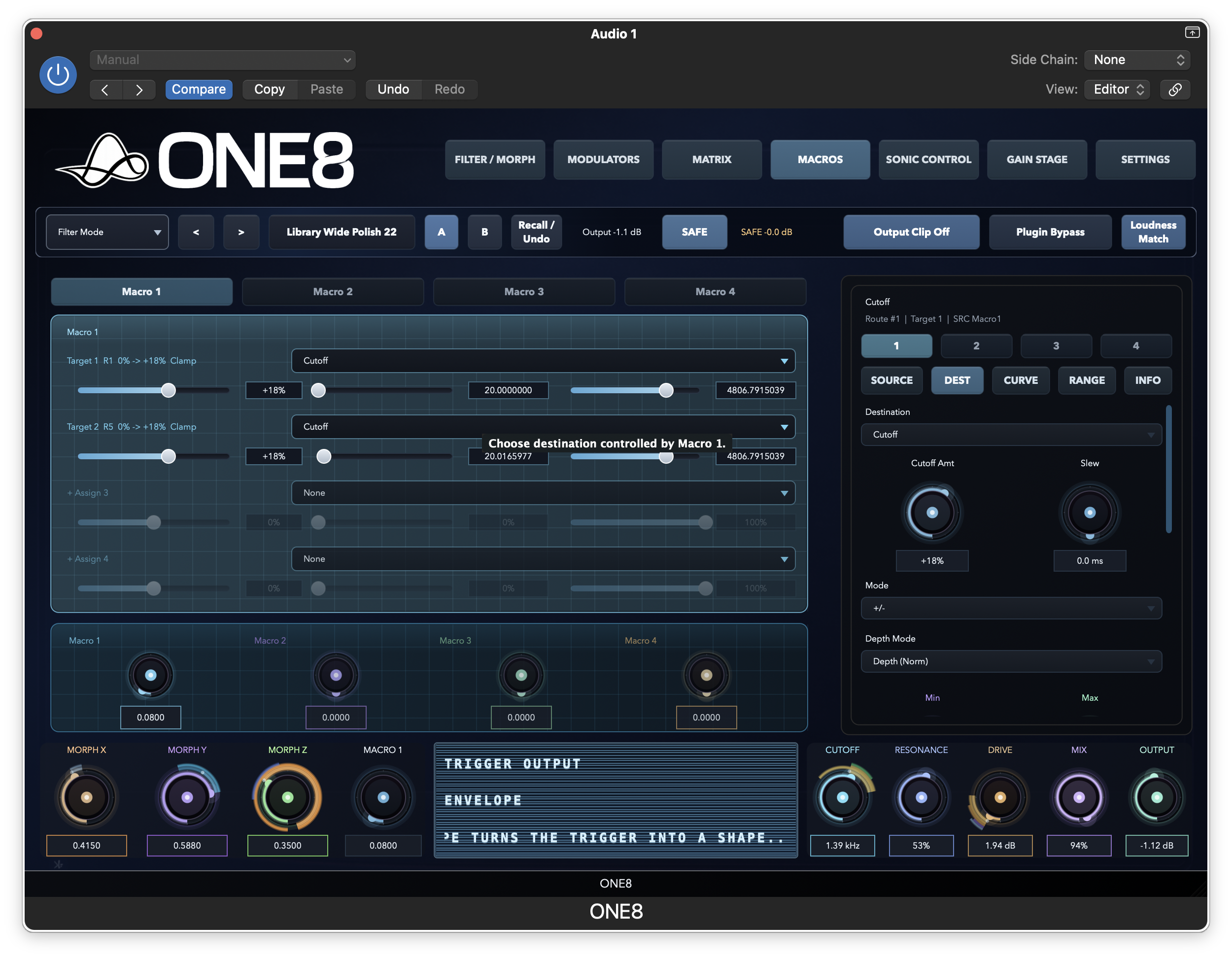This screenshot has width=1232, height=959.
Task: Click the MIX knob
Action: (1079, 796)
